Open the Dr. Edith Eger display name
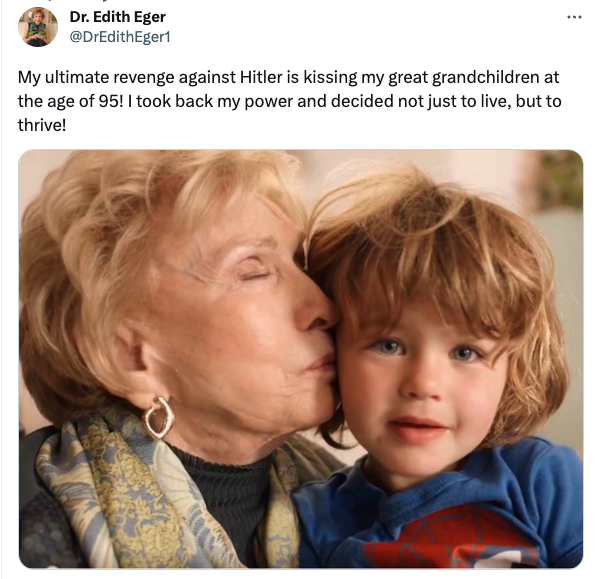Screen dimensions: 600x579 [x=117, y=17]
